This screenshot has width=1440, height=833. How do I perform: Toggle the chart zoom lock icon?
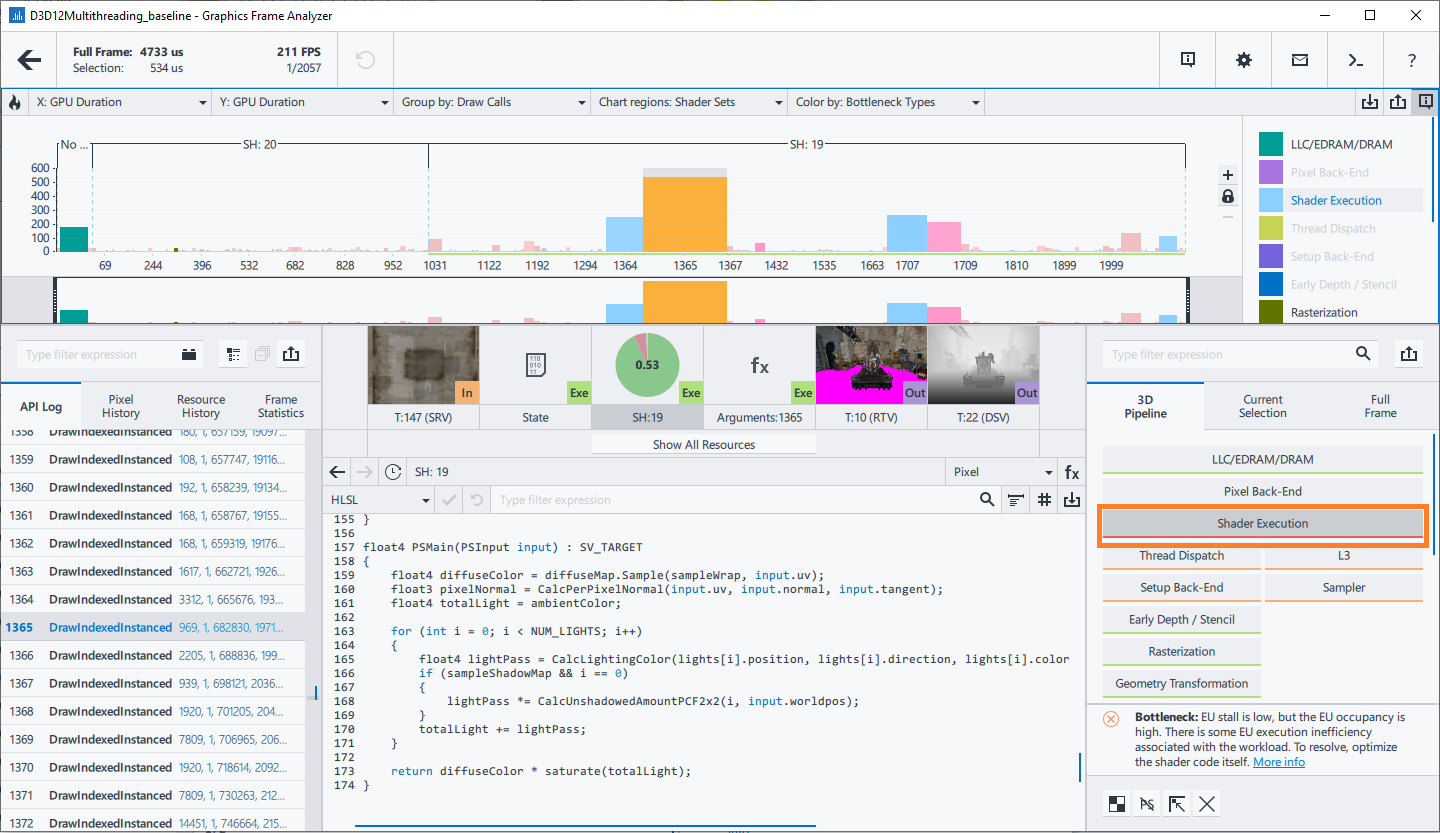click(1228, 196)
